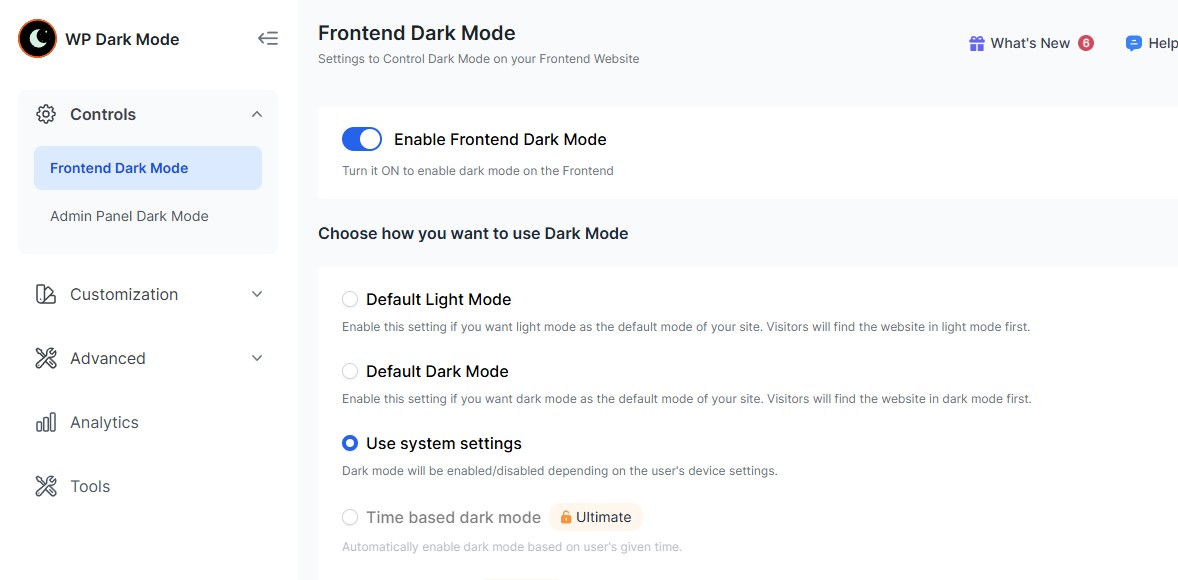
Task: Click the Help chat bubble icon
Action: (1134, 43)
